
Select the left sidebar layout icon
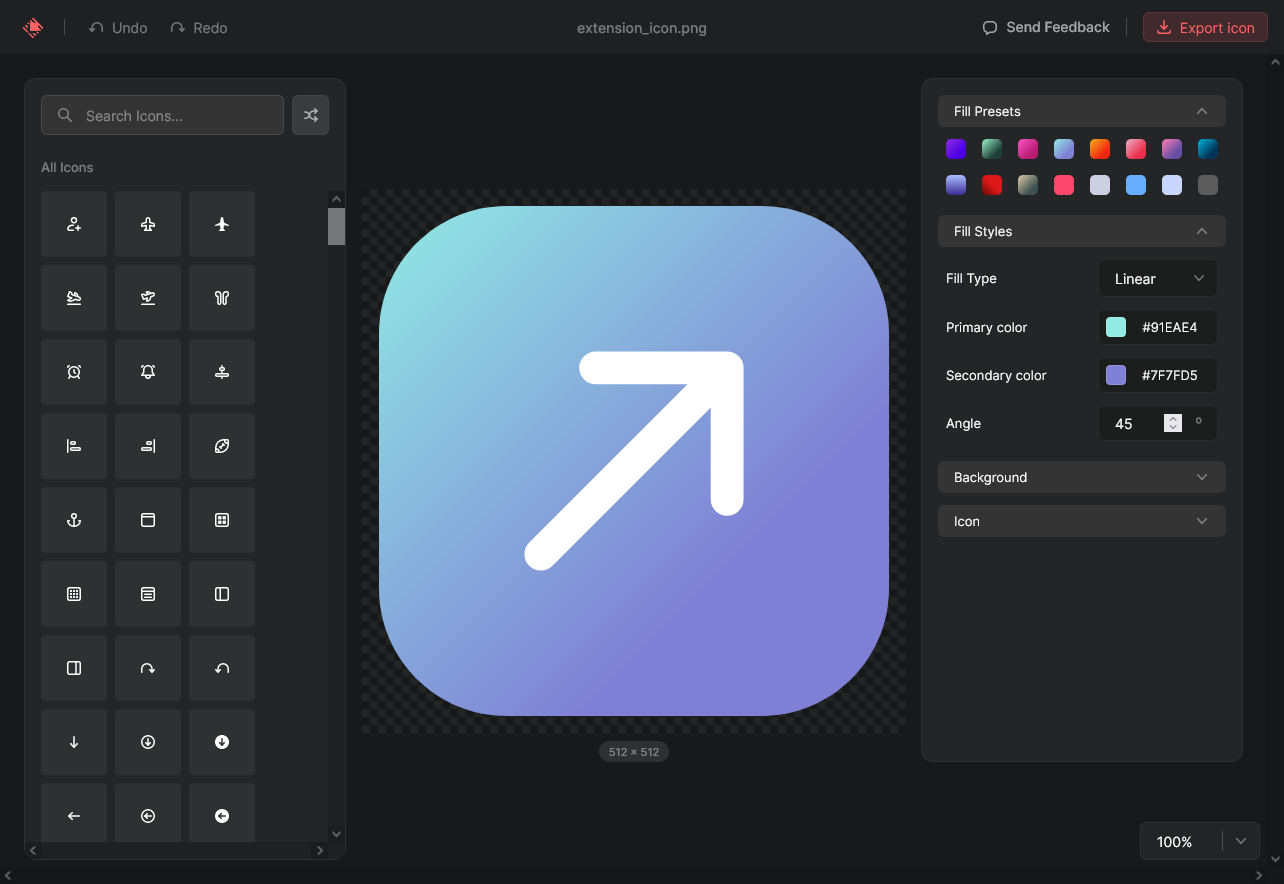(x=222, y=594)
